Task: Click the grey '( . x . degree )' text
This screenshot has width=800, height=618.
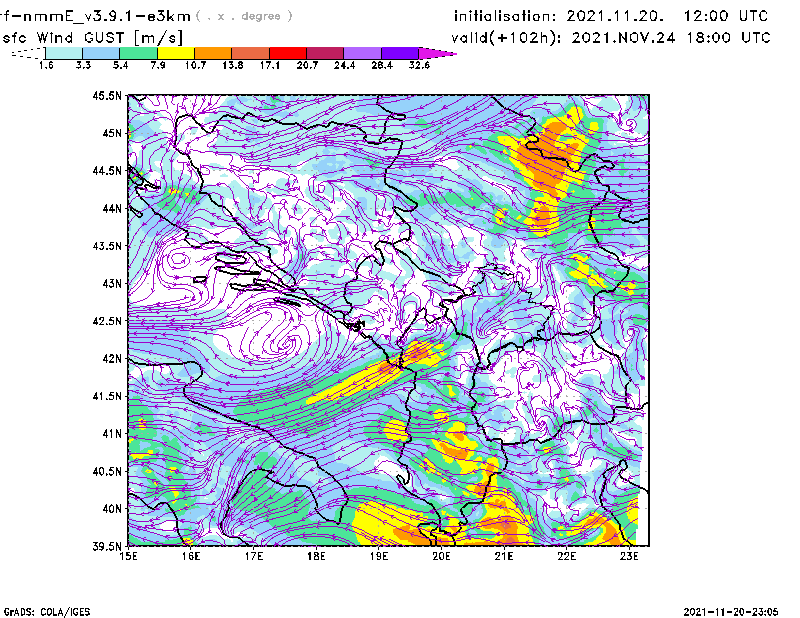Action: tap(244, 16)
